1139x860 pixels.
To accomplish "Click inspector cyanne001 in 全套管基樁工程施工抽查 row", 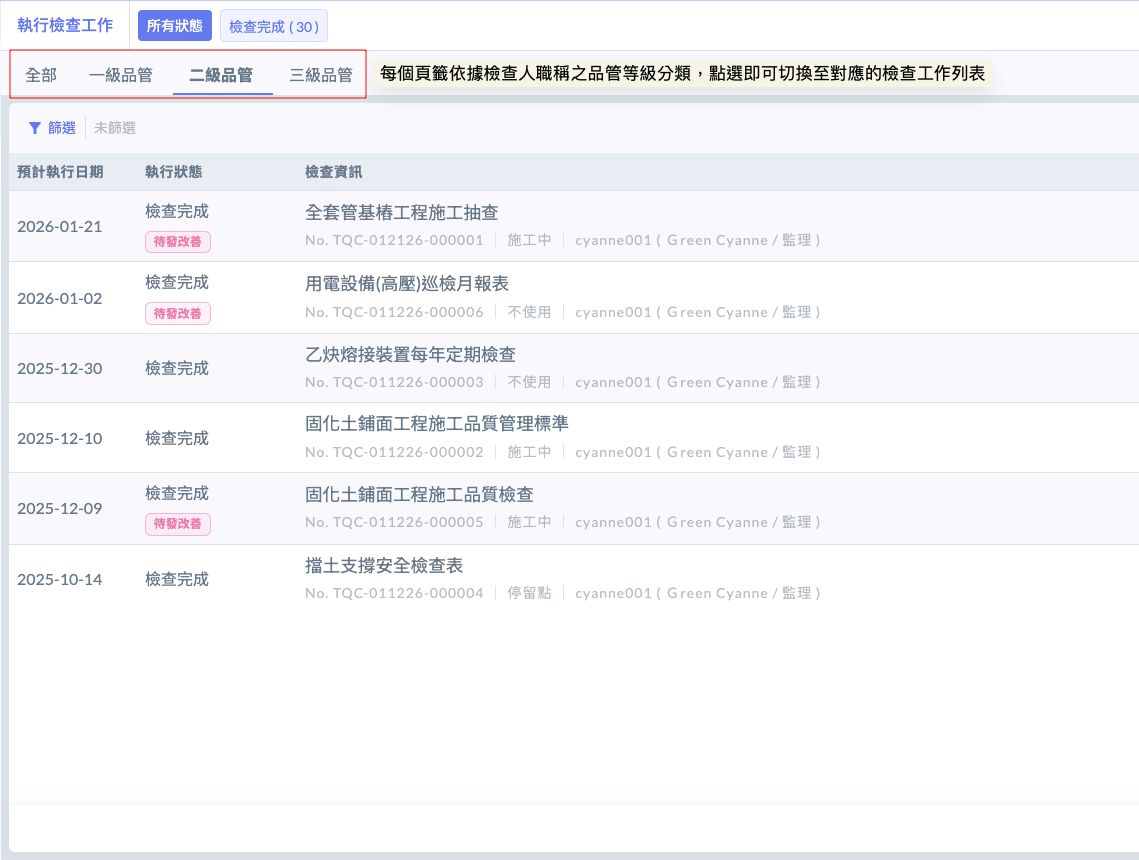I will pos(698,240).
